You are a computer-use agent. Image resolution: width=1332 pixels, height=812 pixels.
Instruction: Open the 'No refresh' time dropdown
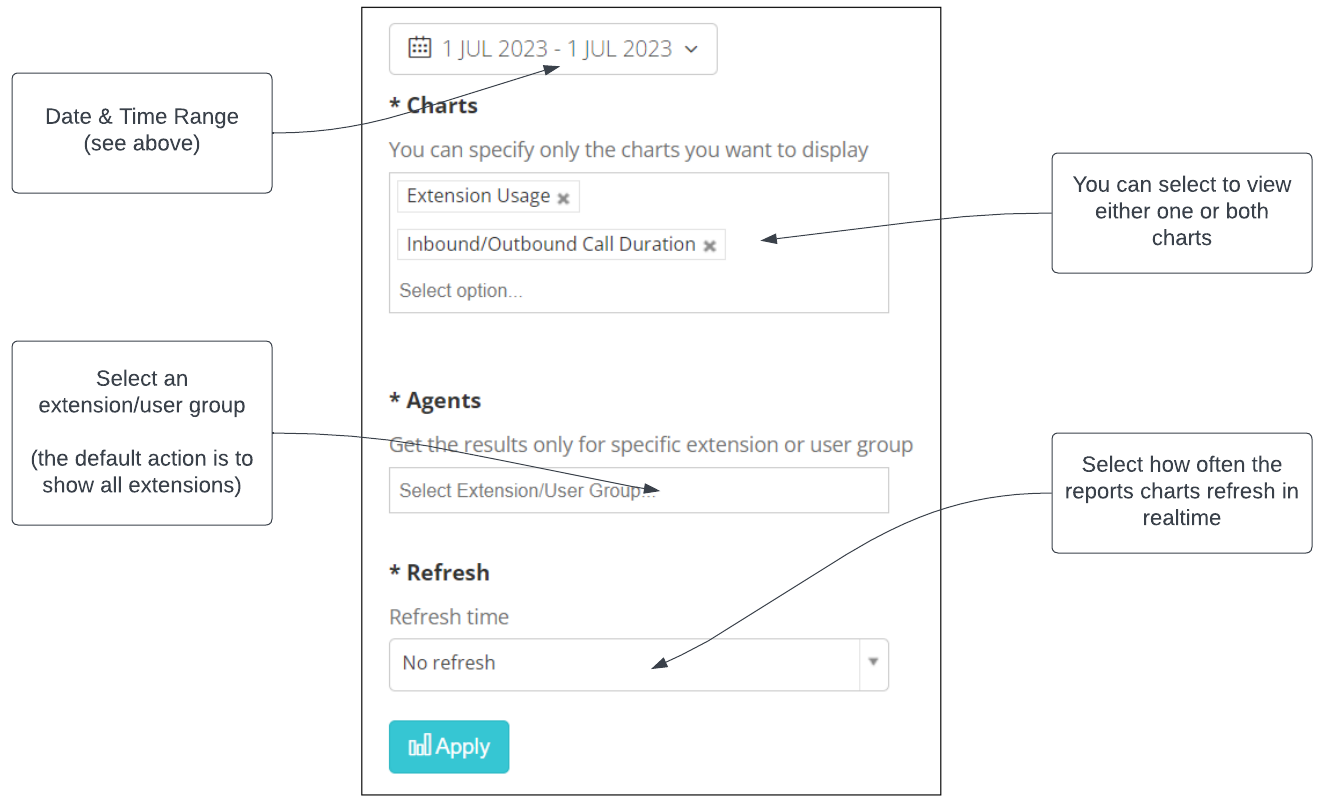click(x=638, y=664)
